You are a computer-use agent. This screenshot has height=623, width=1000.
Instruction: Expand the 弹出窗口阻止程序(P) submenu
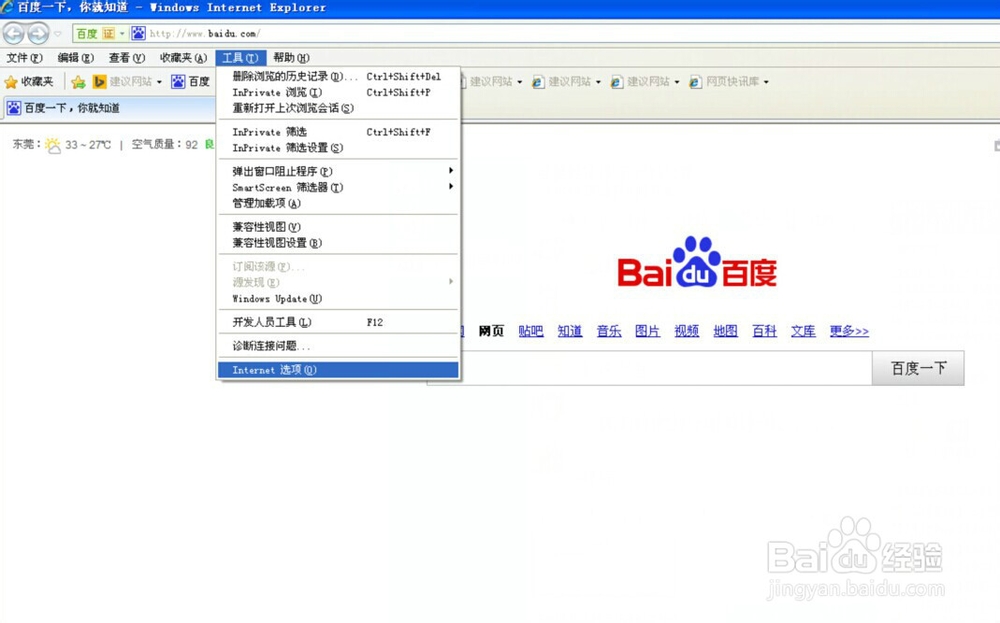[337, 172]
